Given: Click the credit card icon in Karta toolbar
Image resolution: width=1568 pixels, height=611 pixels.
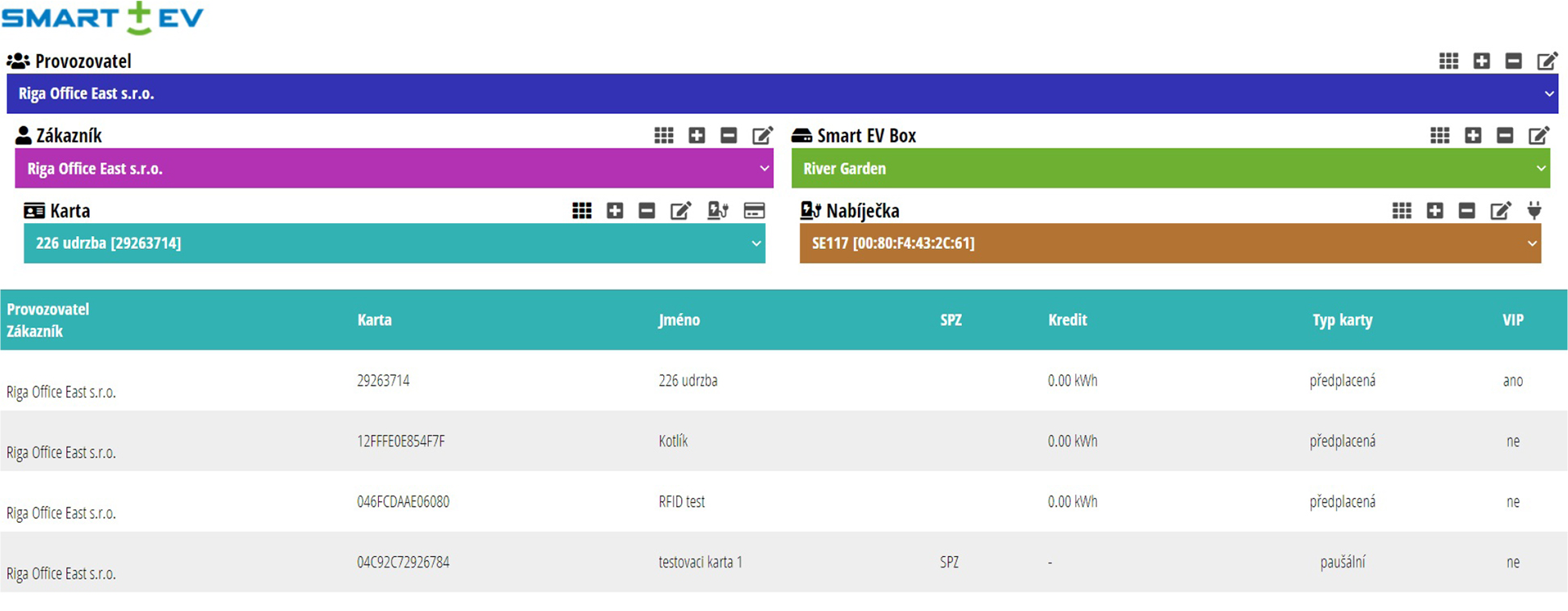Looking at the screenshot, I should [x=755, y=211].
